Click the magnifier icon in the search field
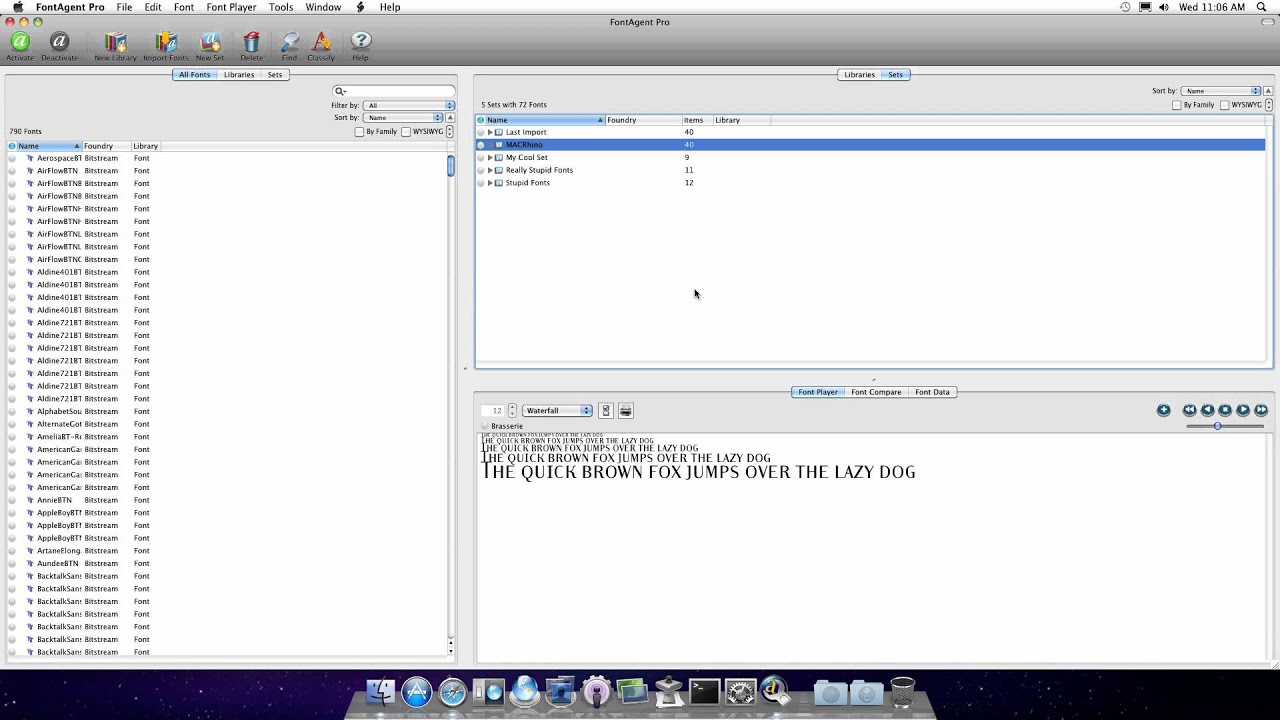 [340, 91]
